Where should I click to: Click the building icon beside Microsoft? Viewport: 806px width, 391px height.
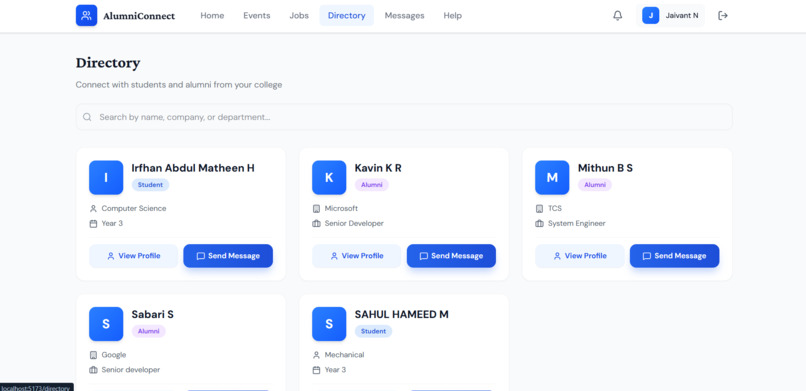click(x=316, y=209)
